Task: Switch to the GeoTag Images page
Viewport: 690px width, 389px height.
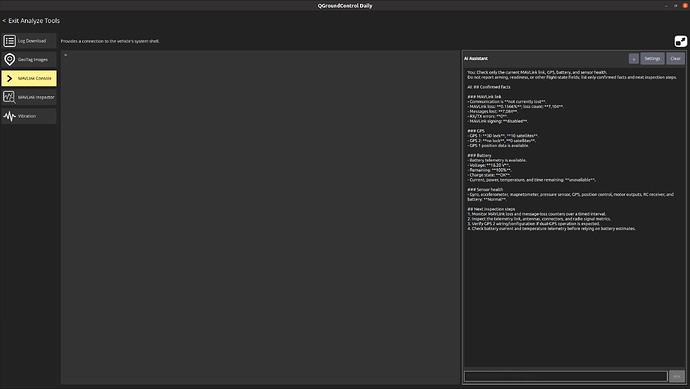Action: 29,59
